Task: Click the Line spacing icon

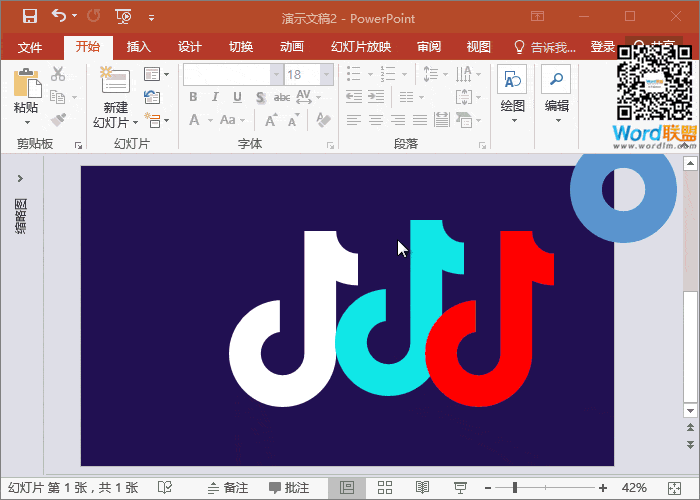Action: pyautogui.click(x=430, y=74)
